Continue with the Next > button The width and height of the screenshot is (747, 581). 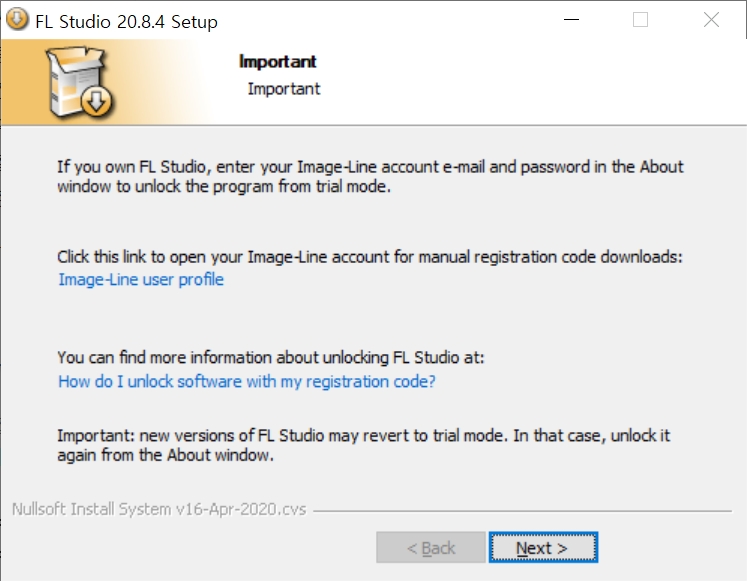pyautogui.click(x=543, y=548)
